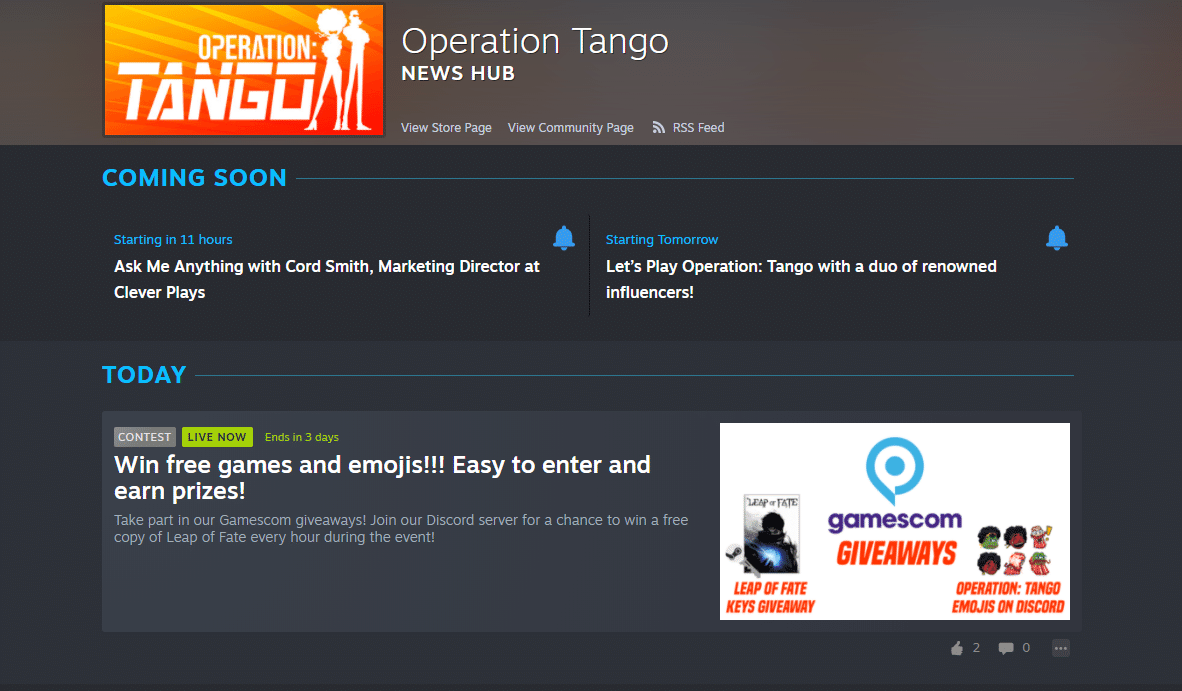Go to View Community Page

coord(571,127)
